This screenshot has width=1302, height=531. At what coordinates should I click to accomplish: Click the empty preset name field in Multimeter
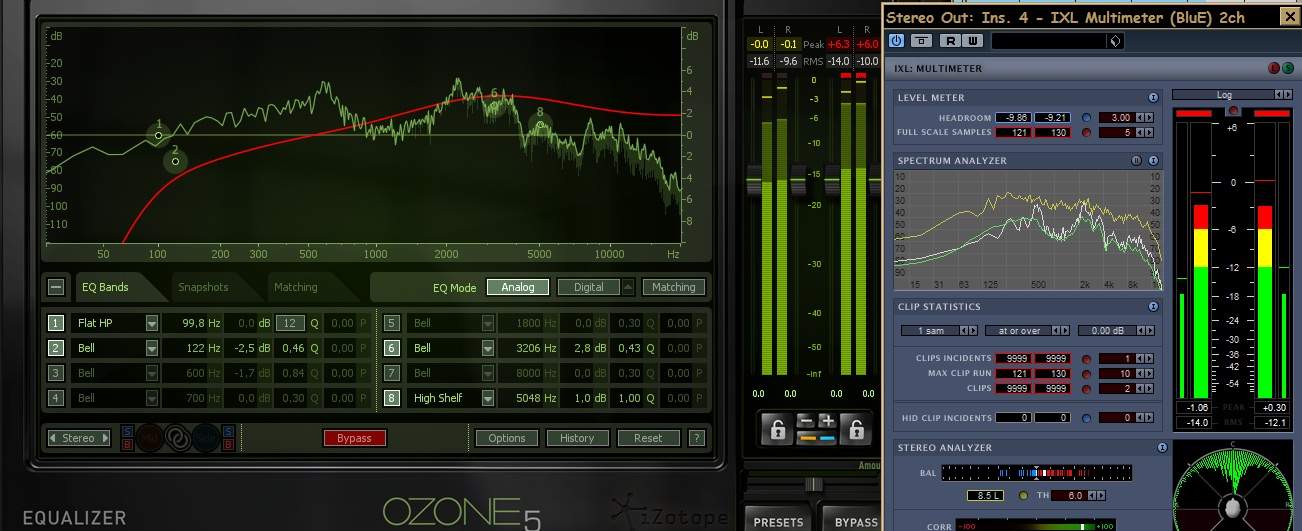click(1050, 41)
